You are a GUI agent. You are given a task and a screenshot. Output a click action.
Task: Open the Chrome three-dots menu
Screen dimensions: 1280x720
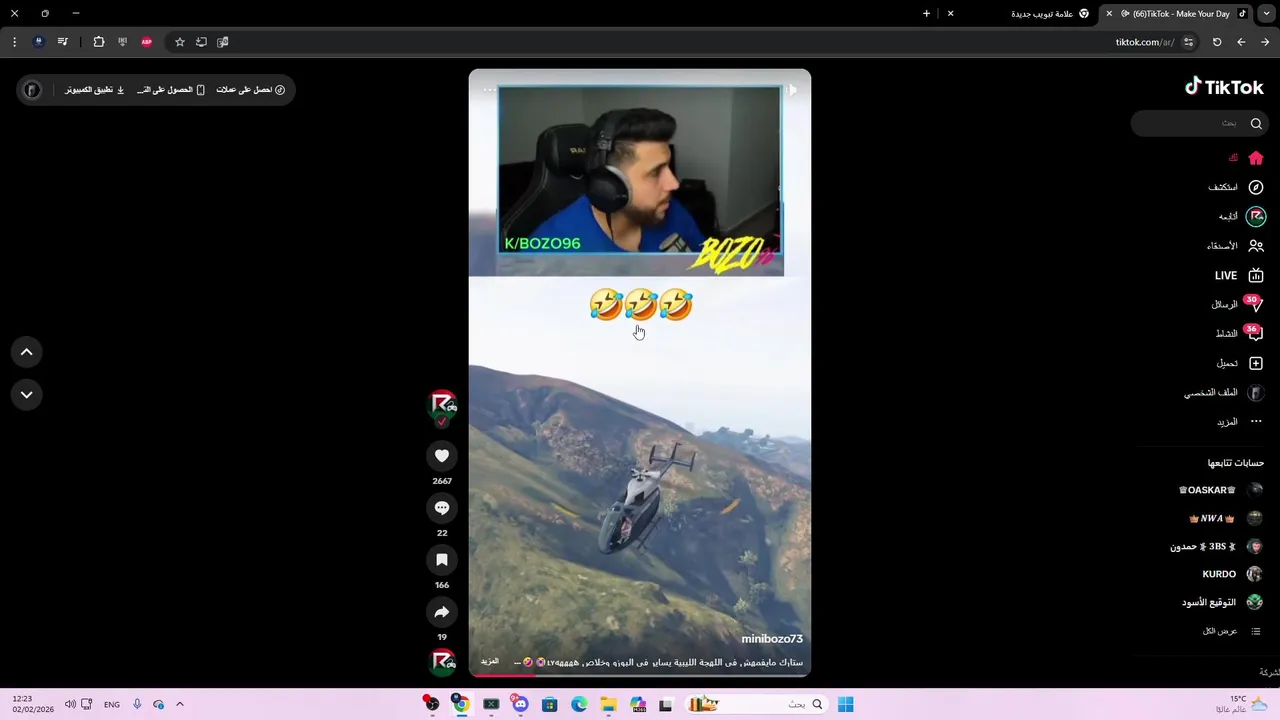(x=14, y=42)
